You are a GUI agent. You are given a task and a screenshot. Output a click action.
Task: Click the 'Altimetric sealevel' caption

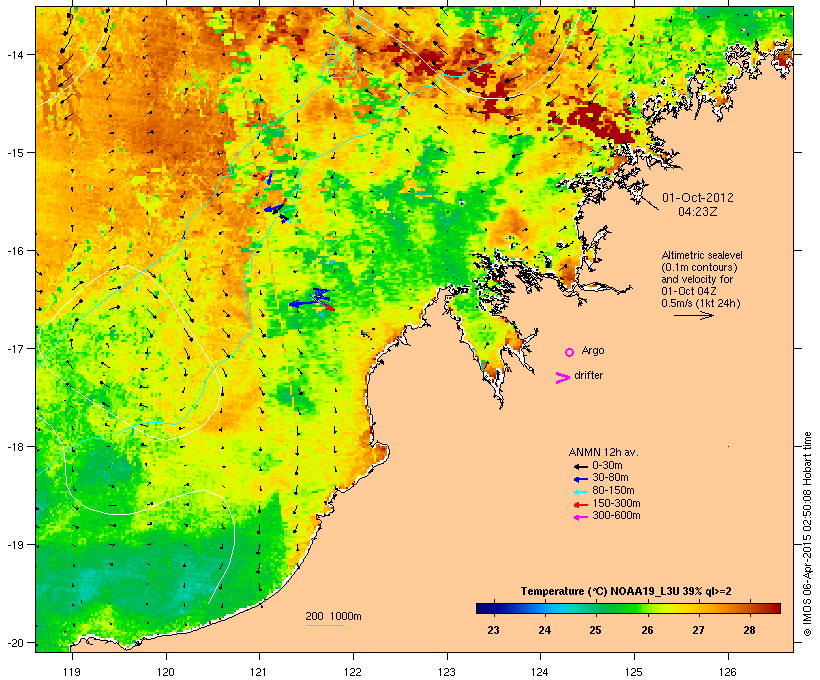702,255
